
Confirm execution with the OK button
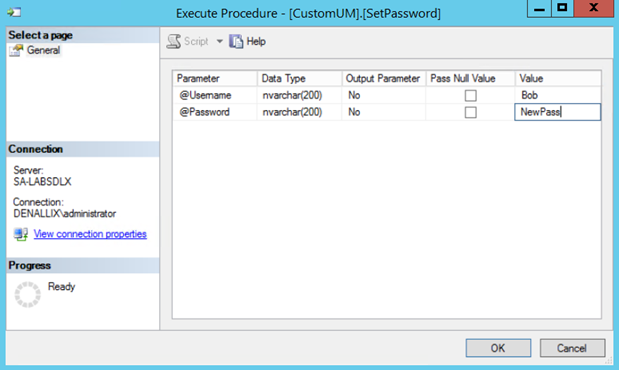[x=498, y=348]
